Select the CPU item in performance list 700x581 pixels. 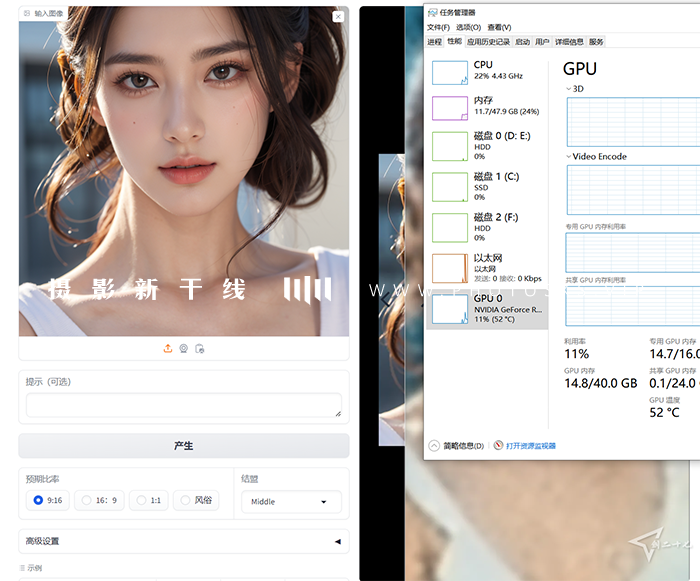(x=487, y=72)
